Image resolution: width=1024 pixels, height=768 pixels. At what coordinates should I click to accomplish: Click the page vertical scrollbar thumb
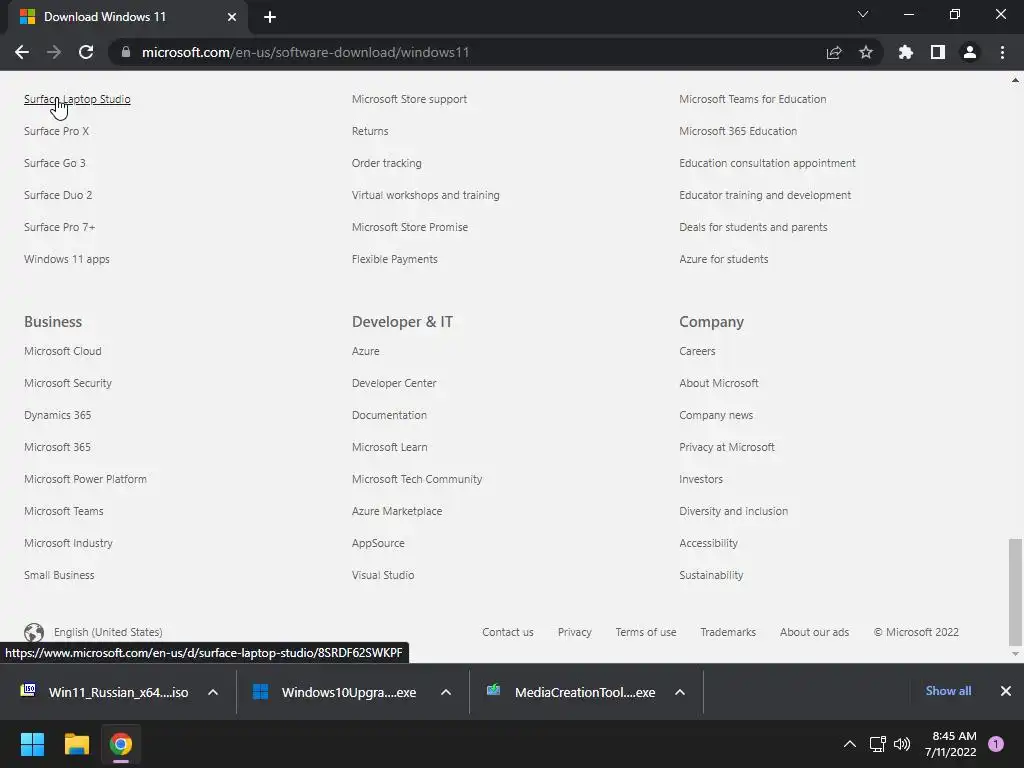[1015, 592]
